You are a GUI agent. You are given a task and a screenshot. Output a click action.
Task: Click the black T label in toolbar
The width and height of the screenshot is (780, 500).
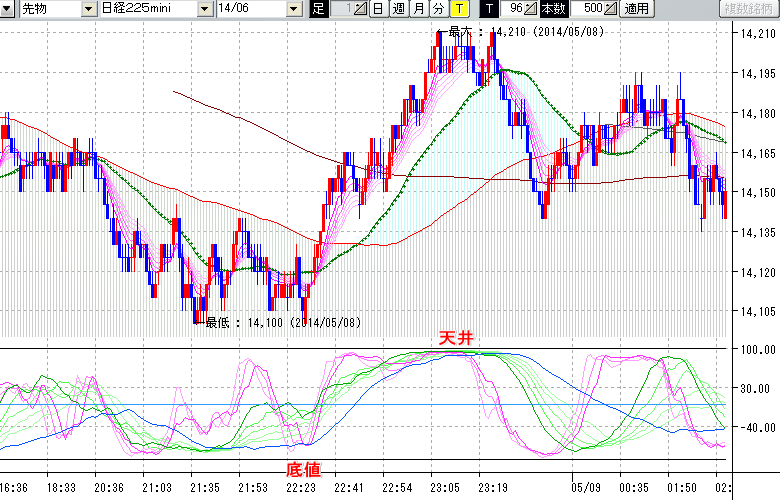(489, 9)
